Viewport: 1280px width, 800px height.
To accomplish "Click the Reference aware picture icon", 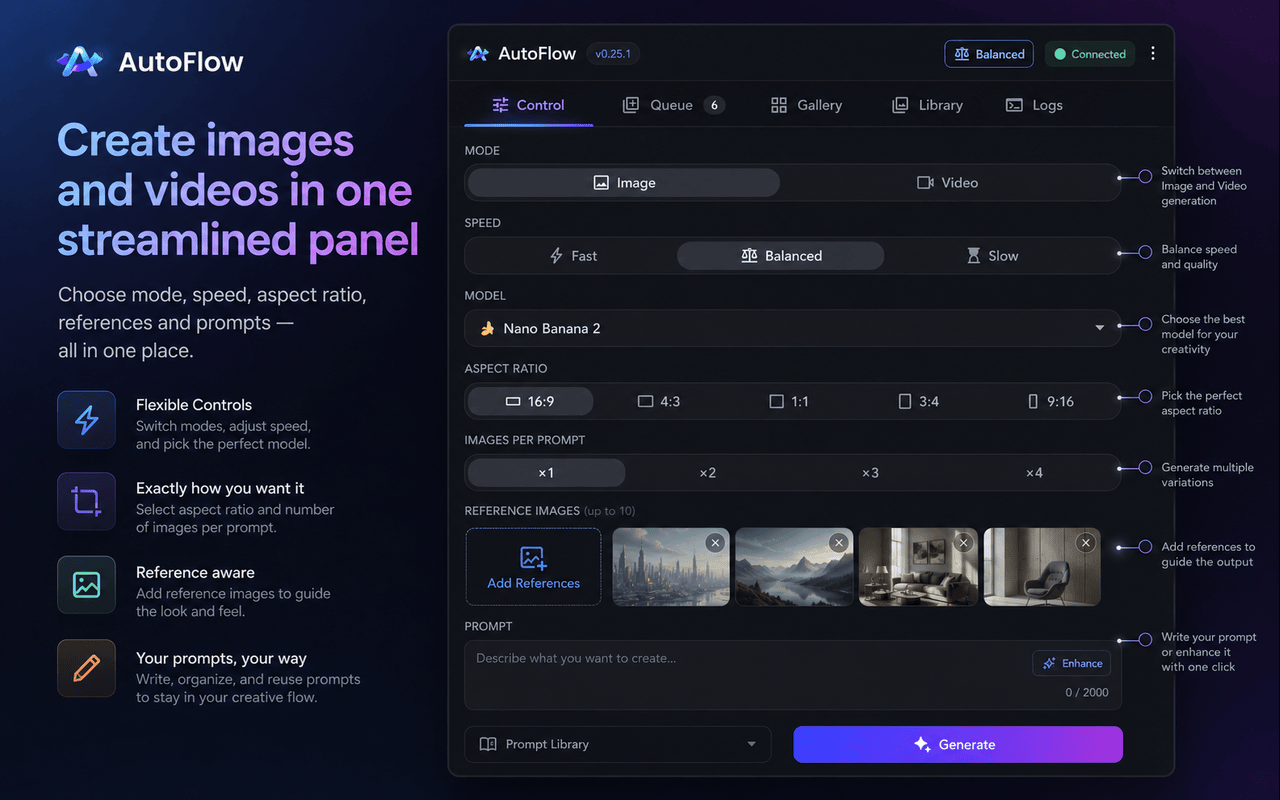I will click(x=86, y=585).
